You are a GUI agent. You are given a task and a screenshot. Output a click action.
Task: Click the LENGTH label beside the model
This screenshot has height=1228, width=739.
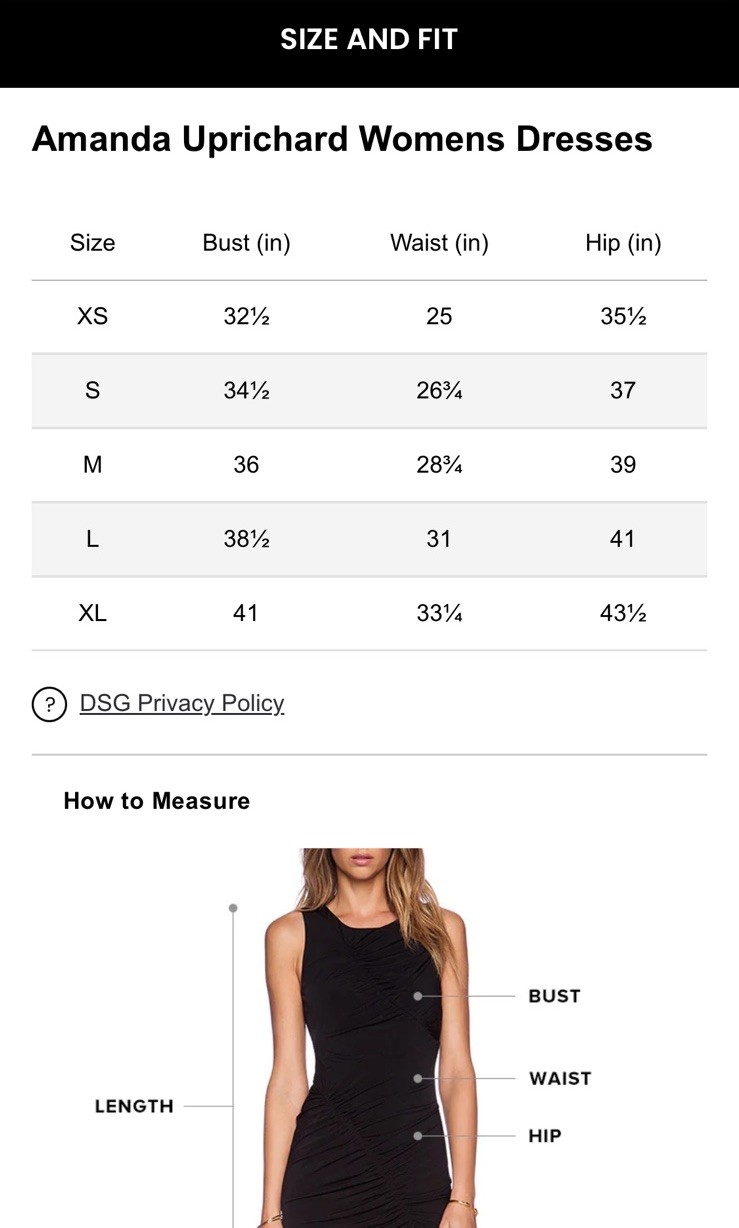click(x=134, y=1106)
